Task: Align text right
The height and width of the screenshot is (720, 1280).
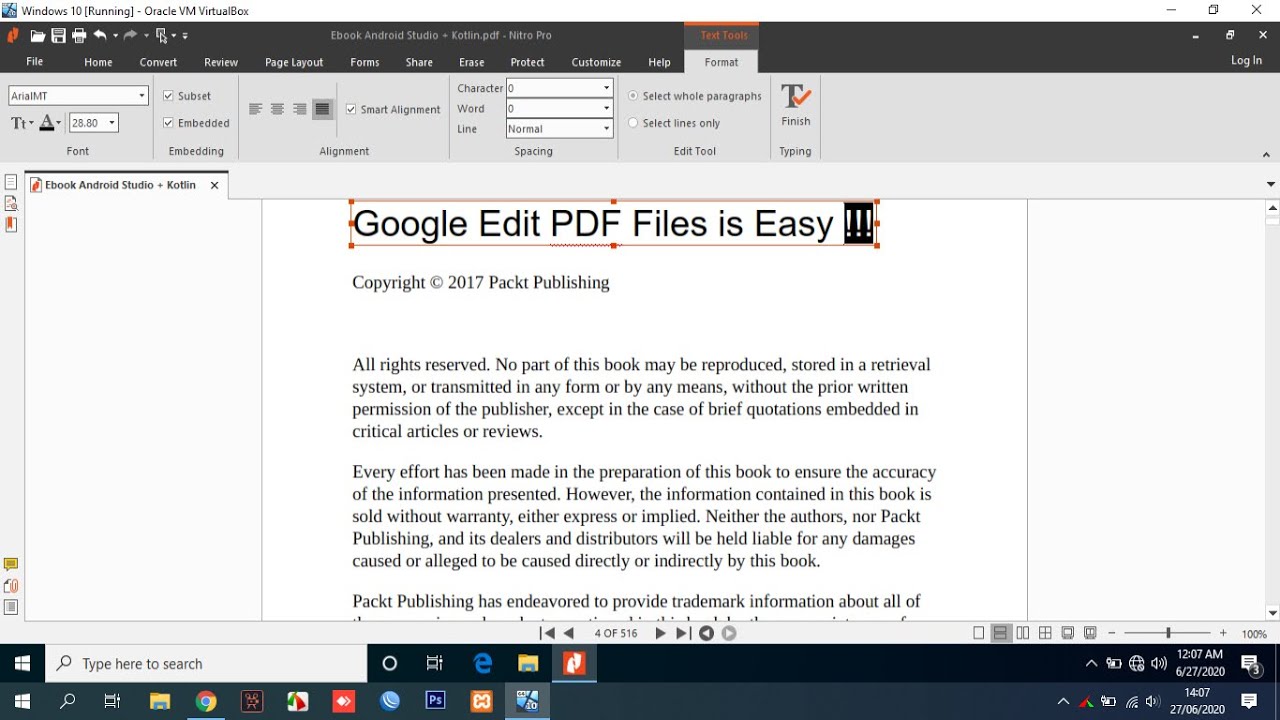Action: [299, 109]
